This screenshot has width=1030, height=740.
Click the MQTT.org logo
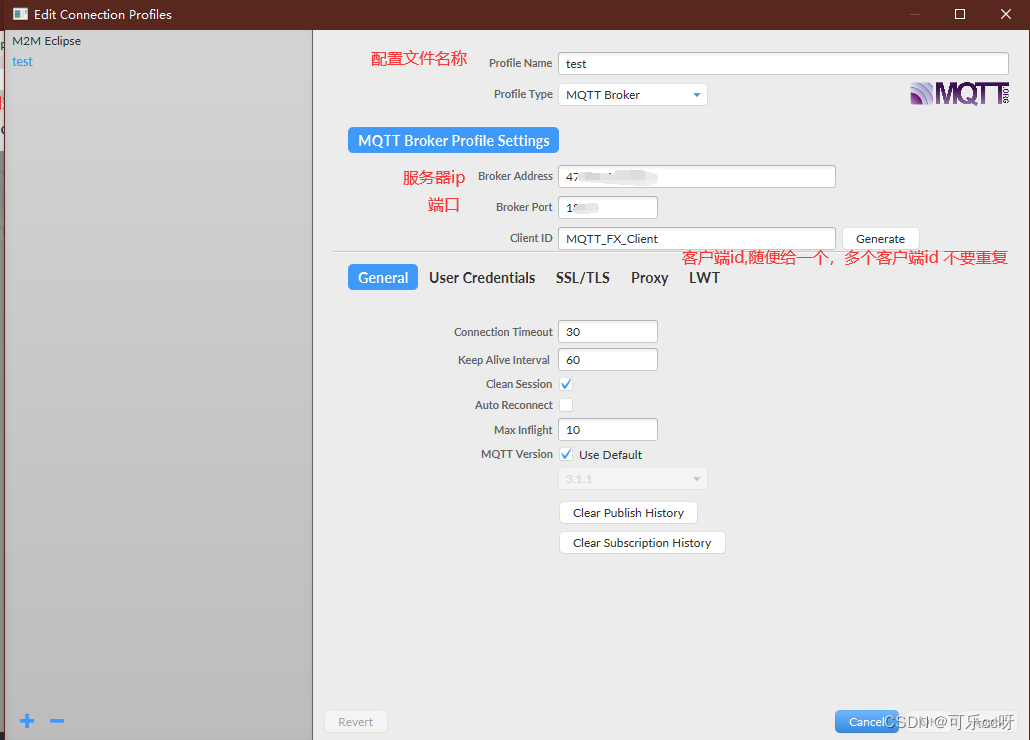pyautogui.click(x=959, y=94)
